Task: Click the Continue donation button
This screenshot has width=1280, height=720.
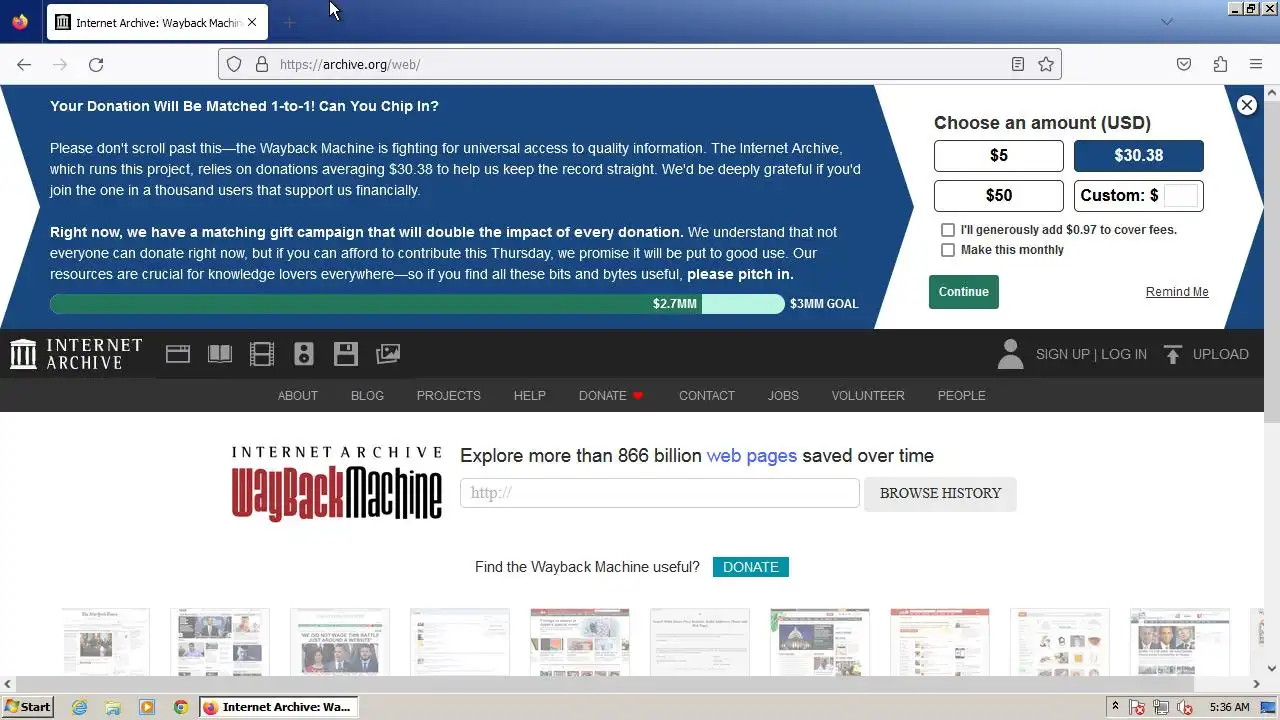Action: coord(964,292)
